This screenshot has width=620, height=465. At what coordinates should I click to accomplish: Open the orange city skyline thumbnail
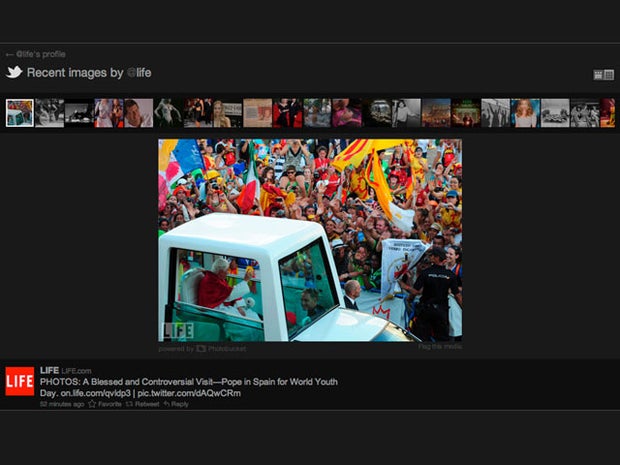tap(436, 113)
